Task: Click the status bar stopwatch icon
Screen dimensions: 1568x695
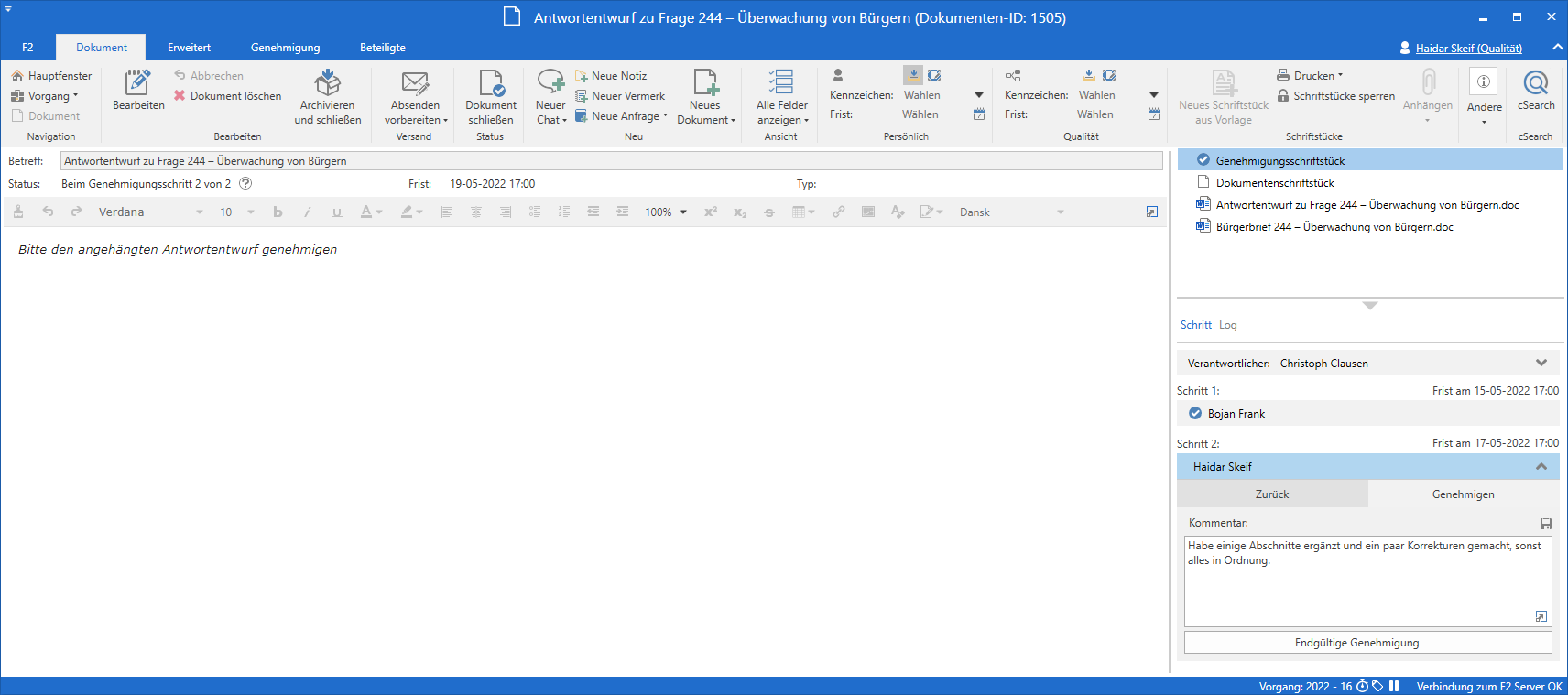Action: coord(1362,686)
